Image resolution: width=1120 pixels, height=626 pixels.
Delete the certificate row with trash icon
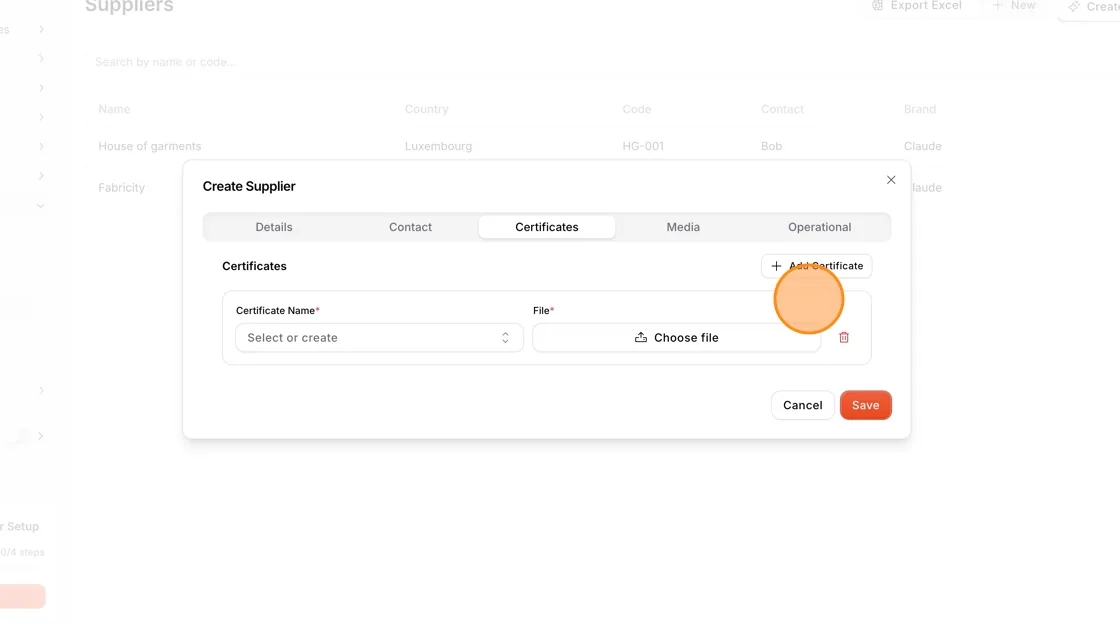[x=844, y=337]
